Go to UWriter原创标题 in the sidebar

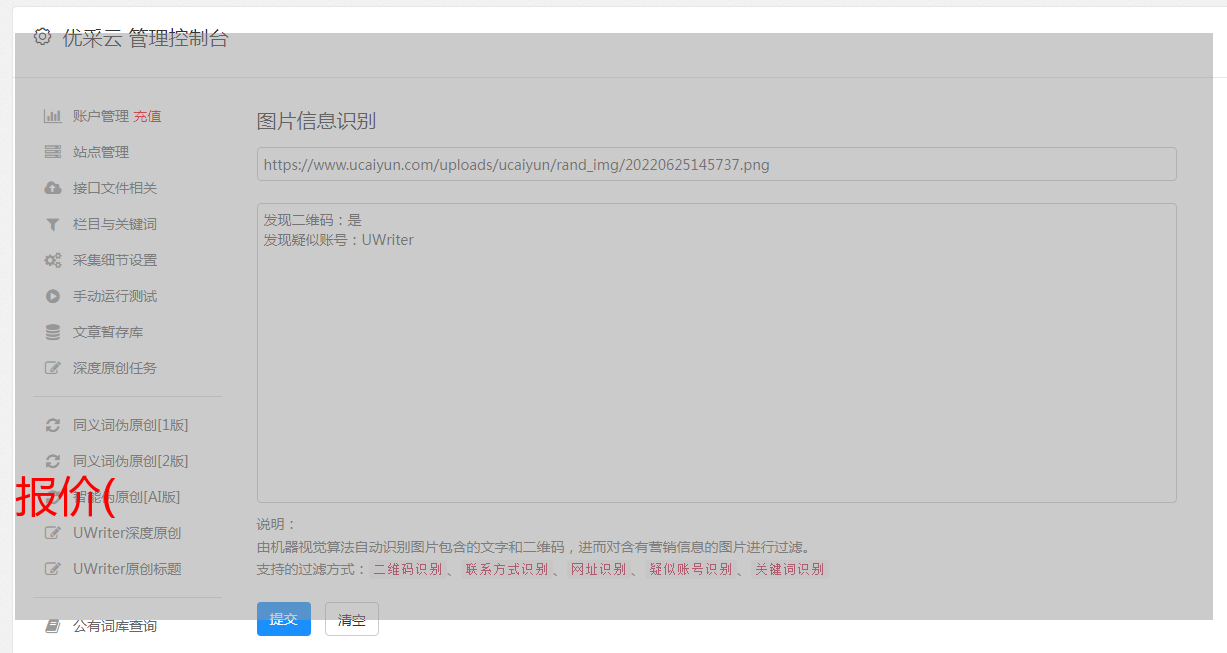coord(126,569)
